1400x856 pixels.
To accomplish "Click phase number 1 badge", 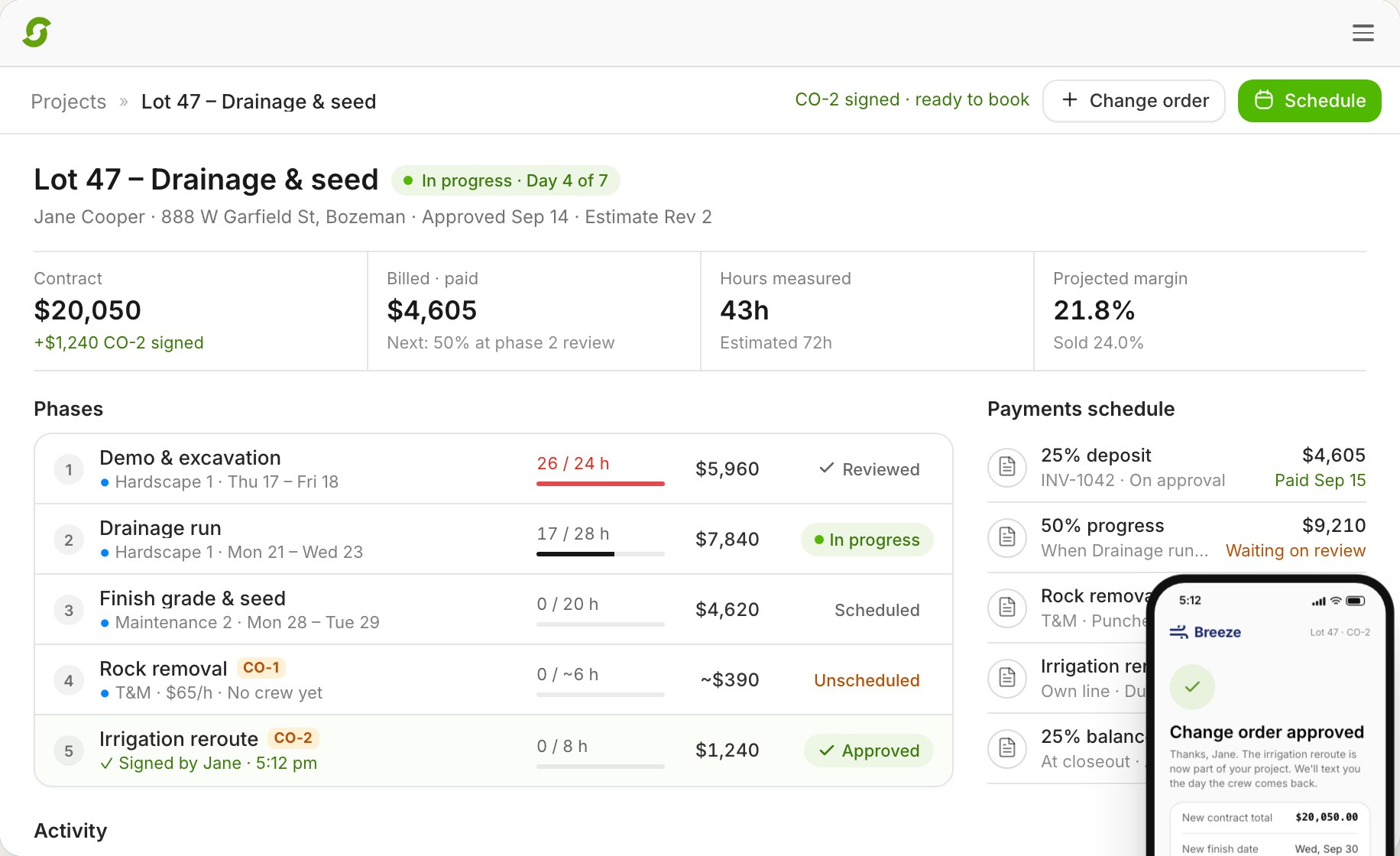I will tap(69, 469).
